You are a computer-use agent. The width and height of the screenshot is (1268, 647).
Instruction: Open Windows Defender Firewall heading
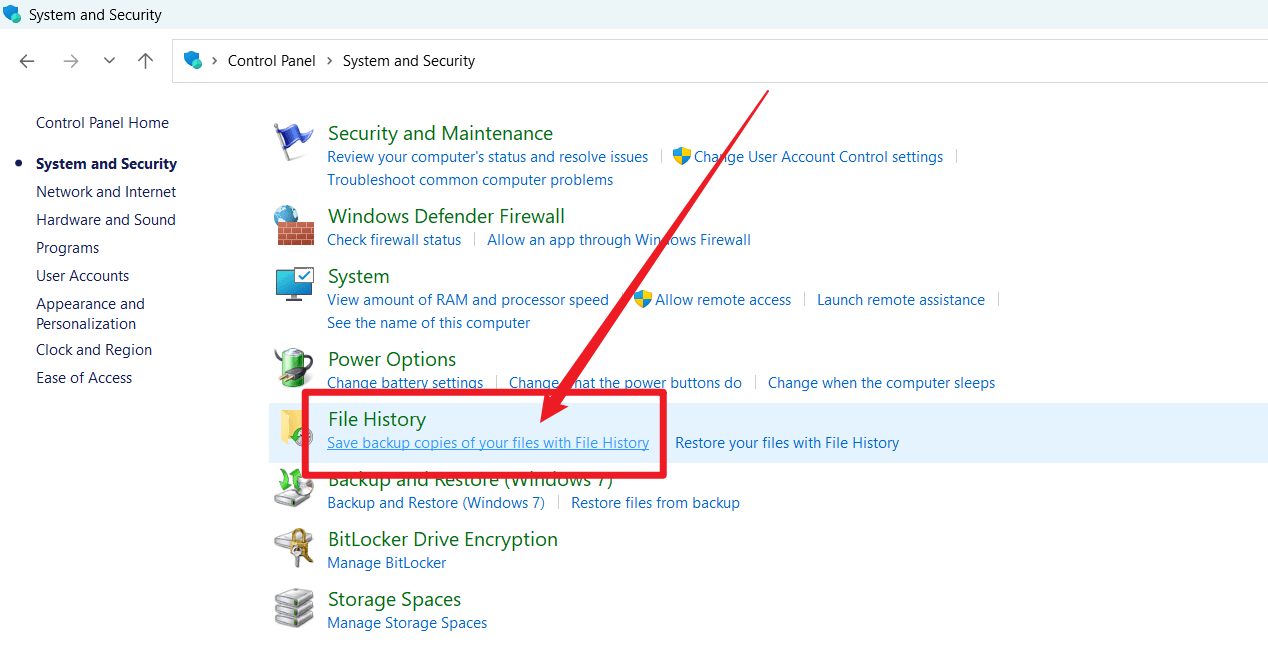pos(446,216)
